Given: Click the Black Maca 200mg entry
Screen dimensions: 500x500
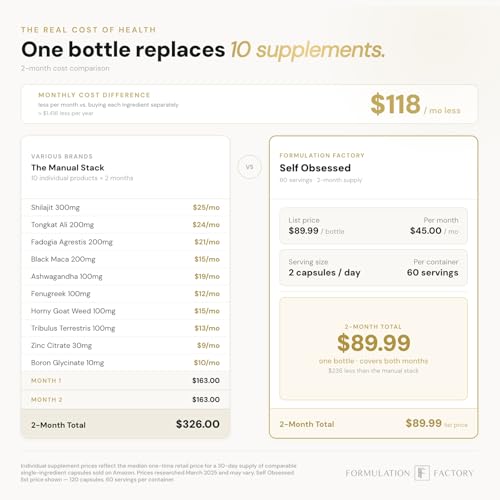Looking at the screenshot, I should 126,259.
